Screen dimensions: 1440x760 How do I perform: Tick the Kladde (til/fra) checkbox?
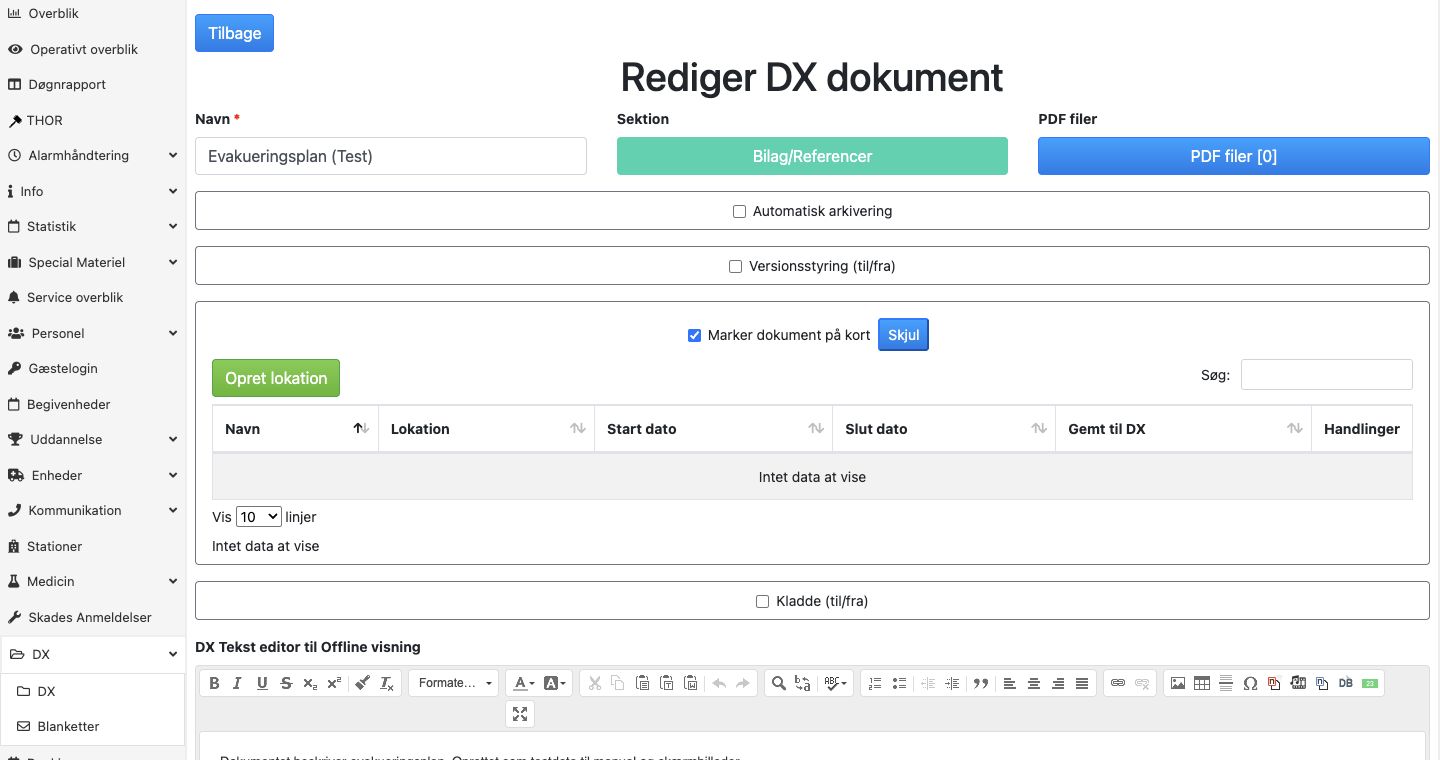pos(762,602)
